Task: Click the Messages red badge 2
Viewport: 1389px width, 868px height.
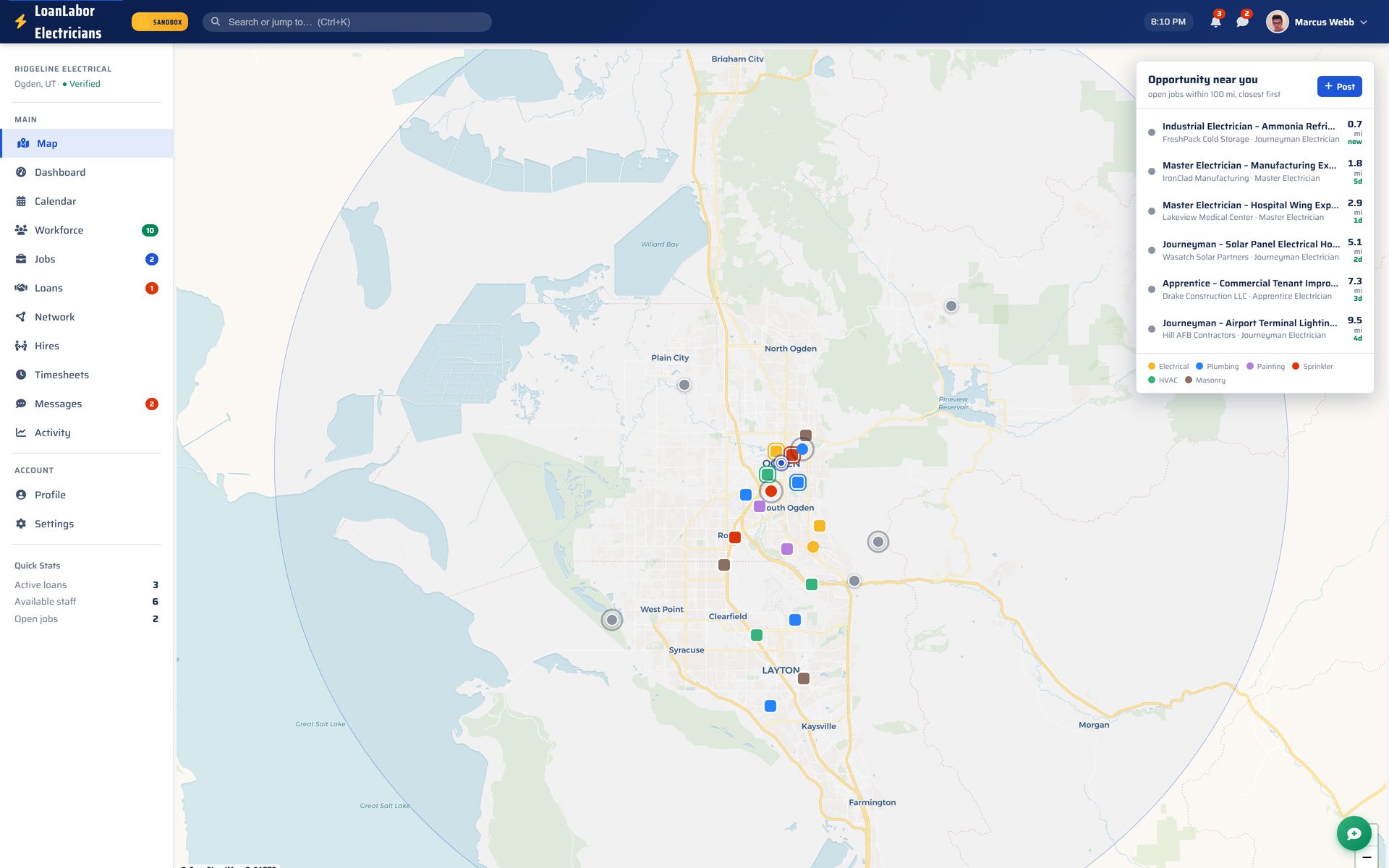Action: click(152, 404)
